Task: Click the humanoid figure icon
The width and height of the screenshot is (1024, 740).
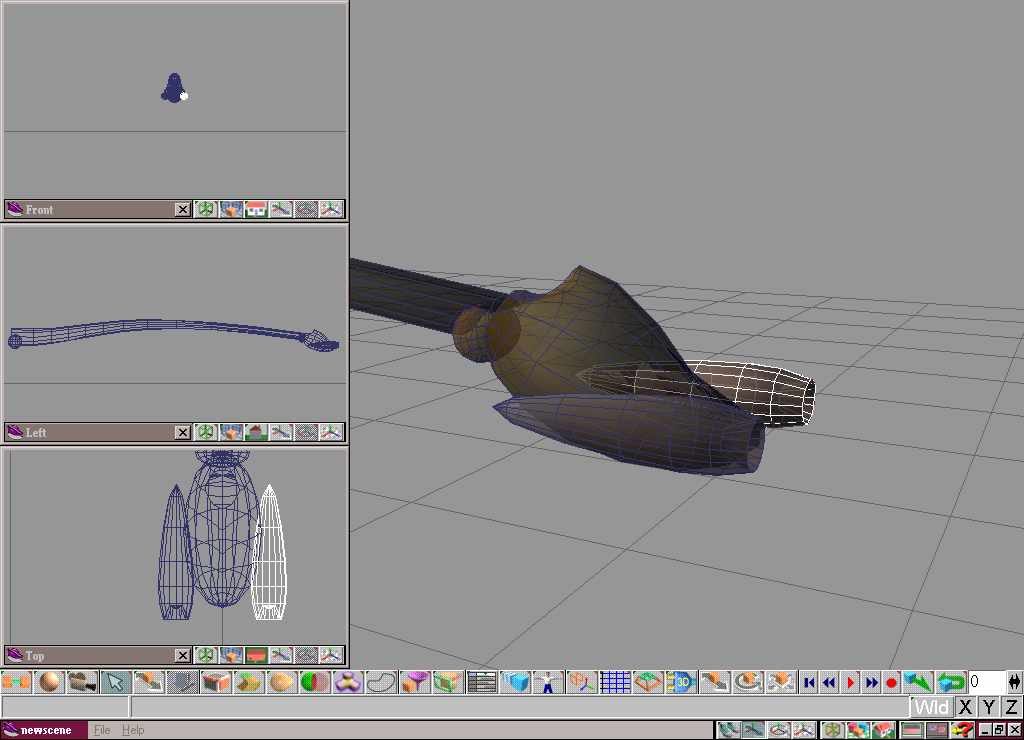Action: pos(548,683)
